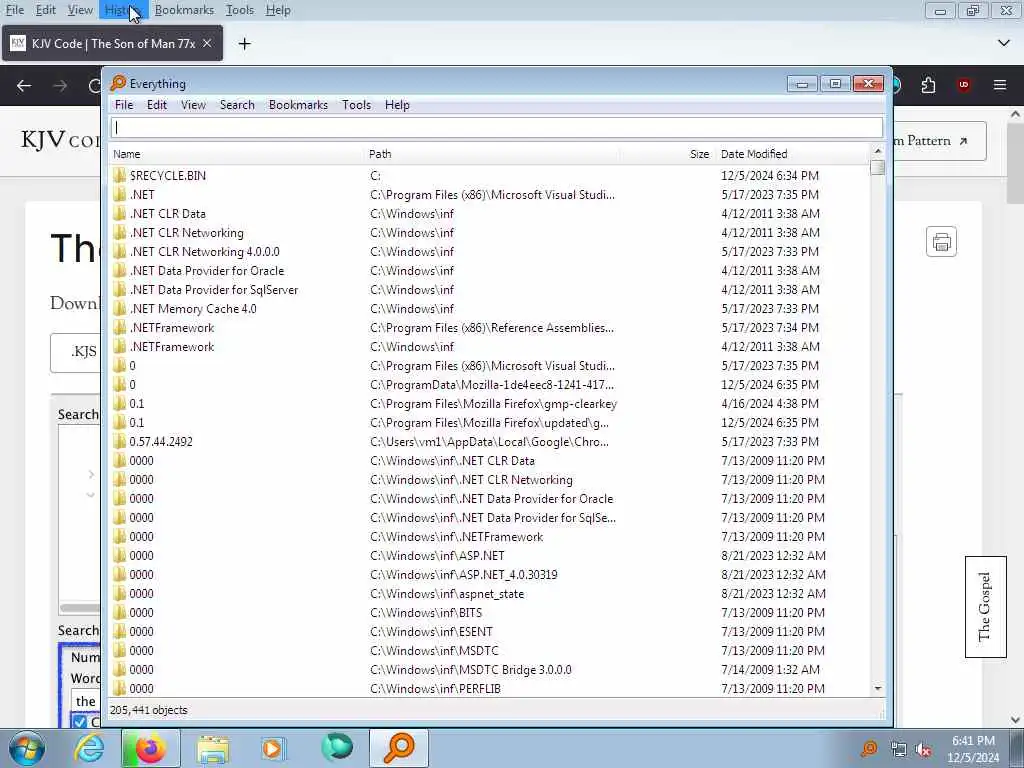Screen dimensions: 1024x768
Task: Click scroll down arrow in Everything results
Action: [878, 688]
